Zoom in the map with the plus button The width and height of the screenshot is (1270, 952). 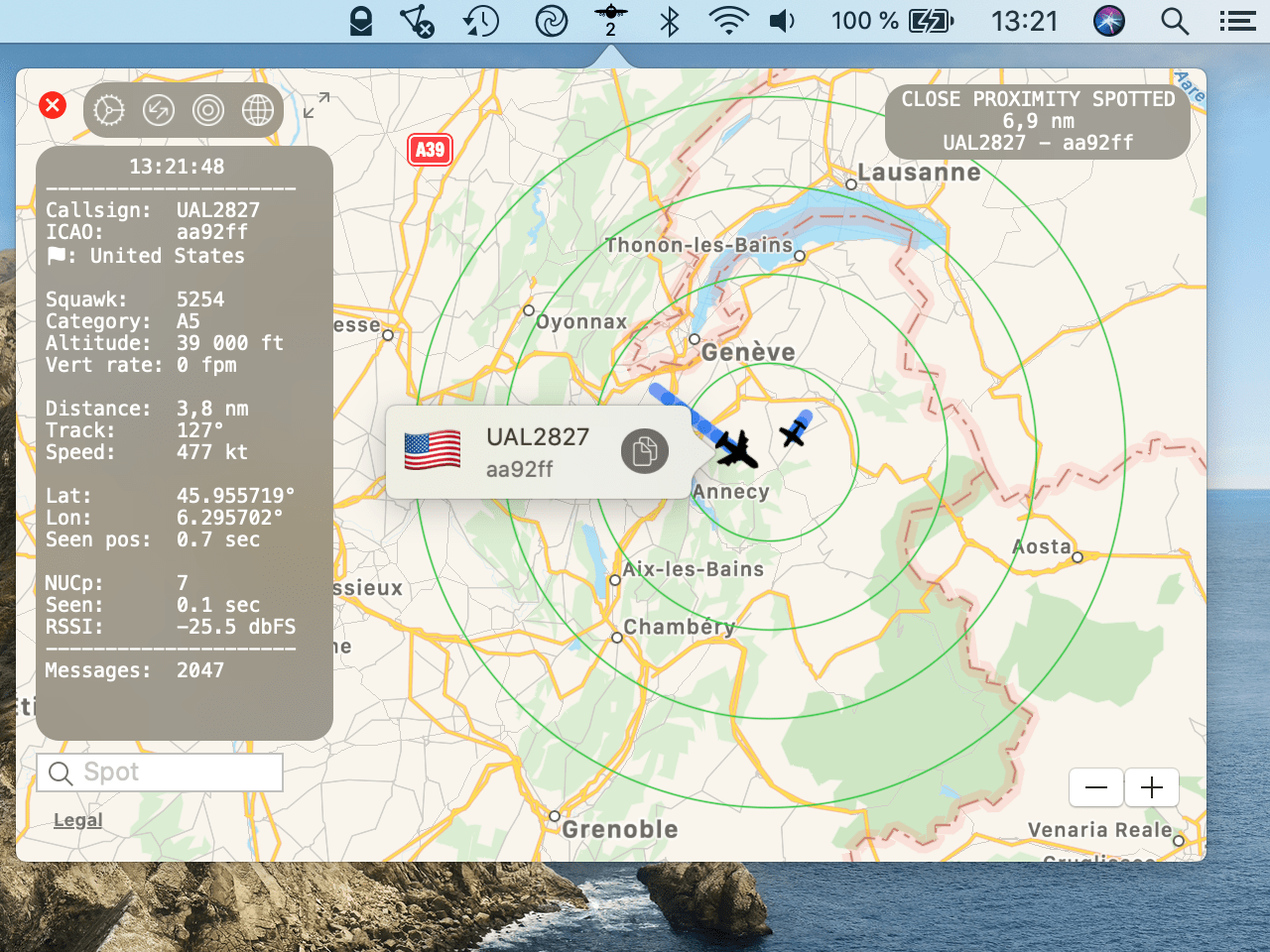(x=1152, y=787)
